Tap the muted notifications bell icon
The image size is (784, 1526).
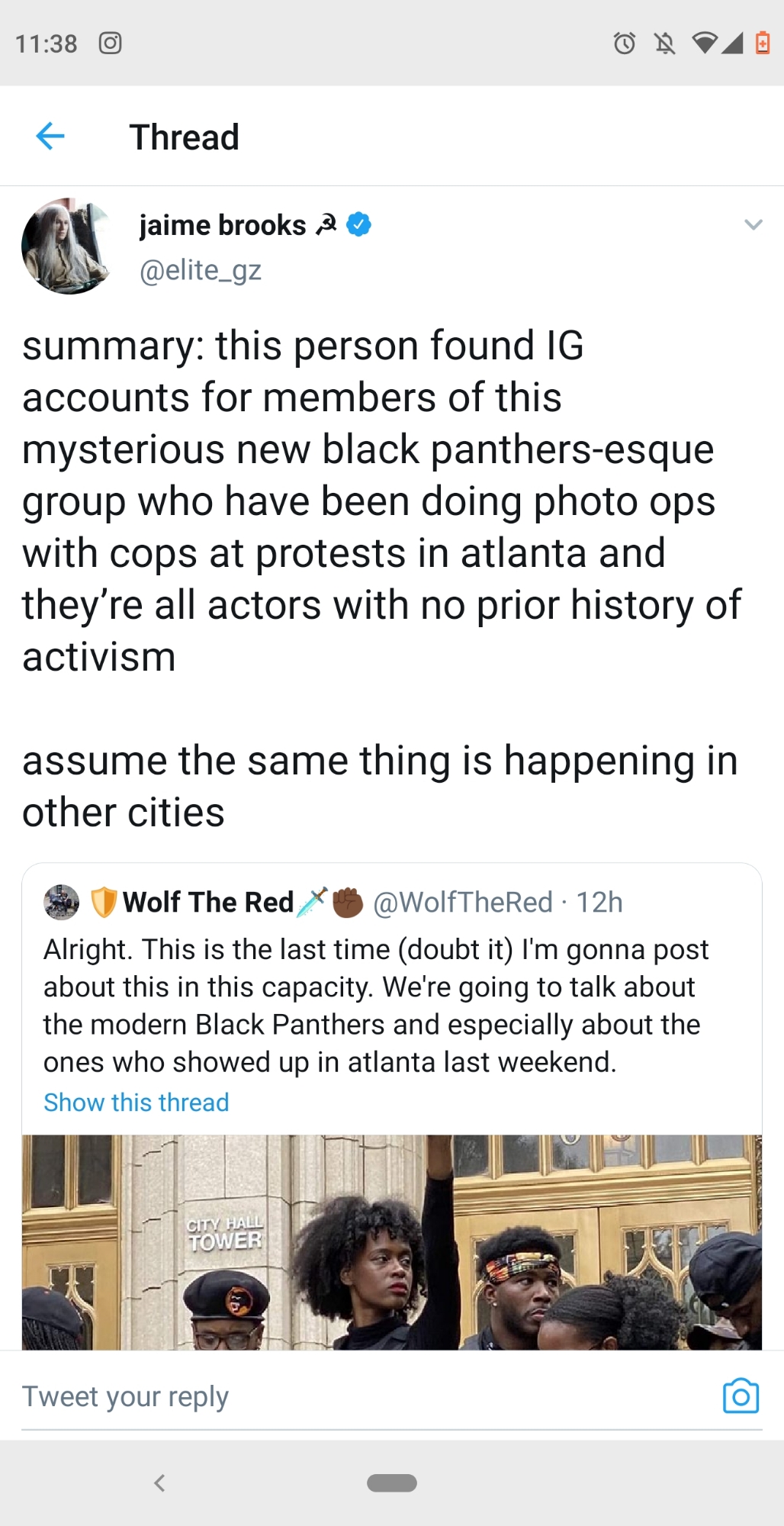665,43
